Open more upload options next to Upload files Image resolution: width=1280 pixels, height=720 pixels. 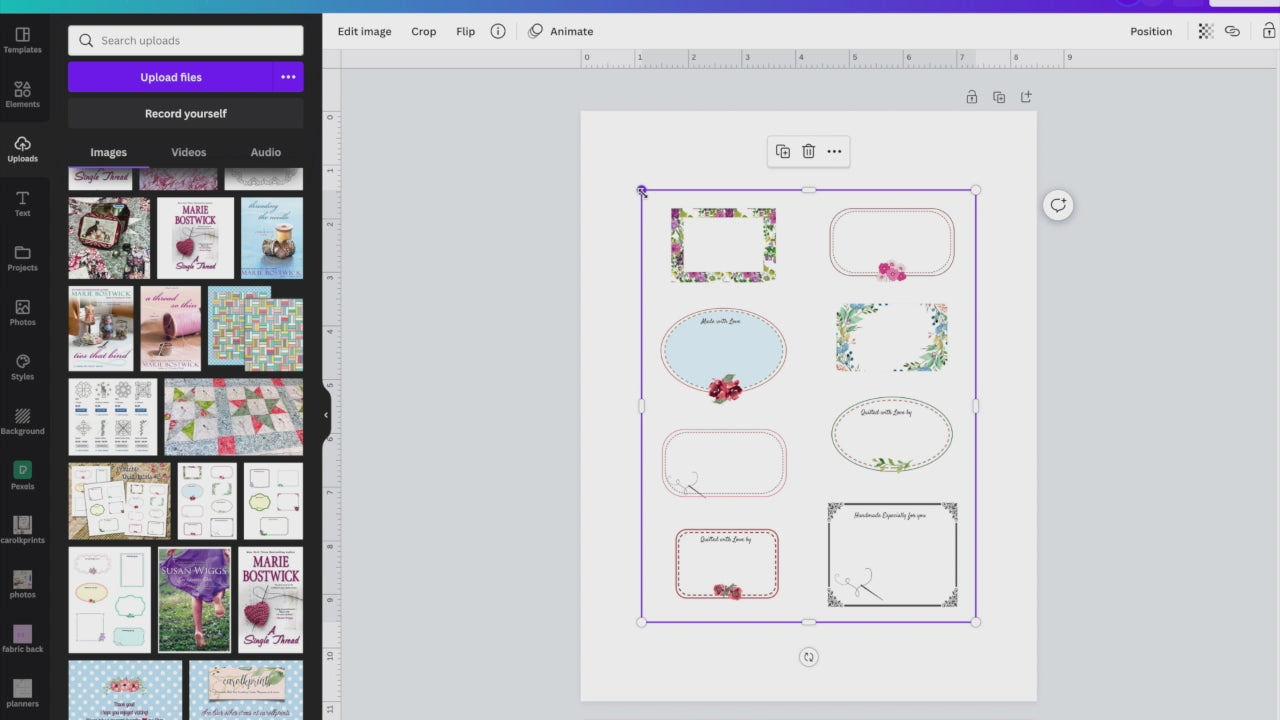(288, 77)
